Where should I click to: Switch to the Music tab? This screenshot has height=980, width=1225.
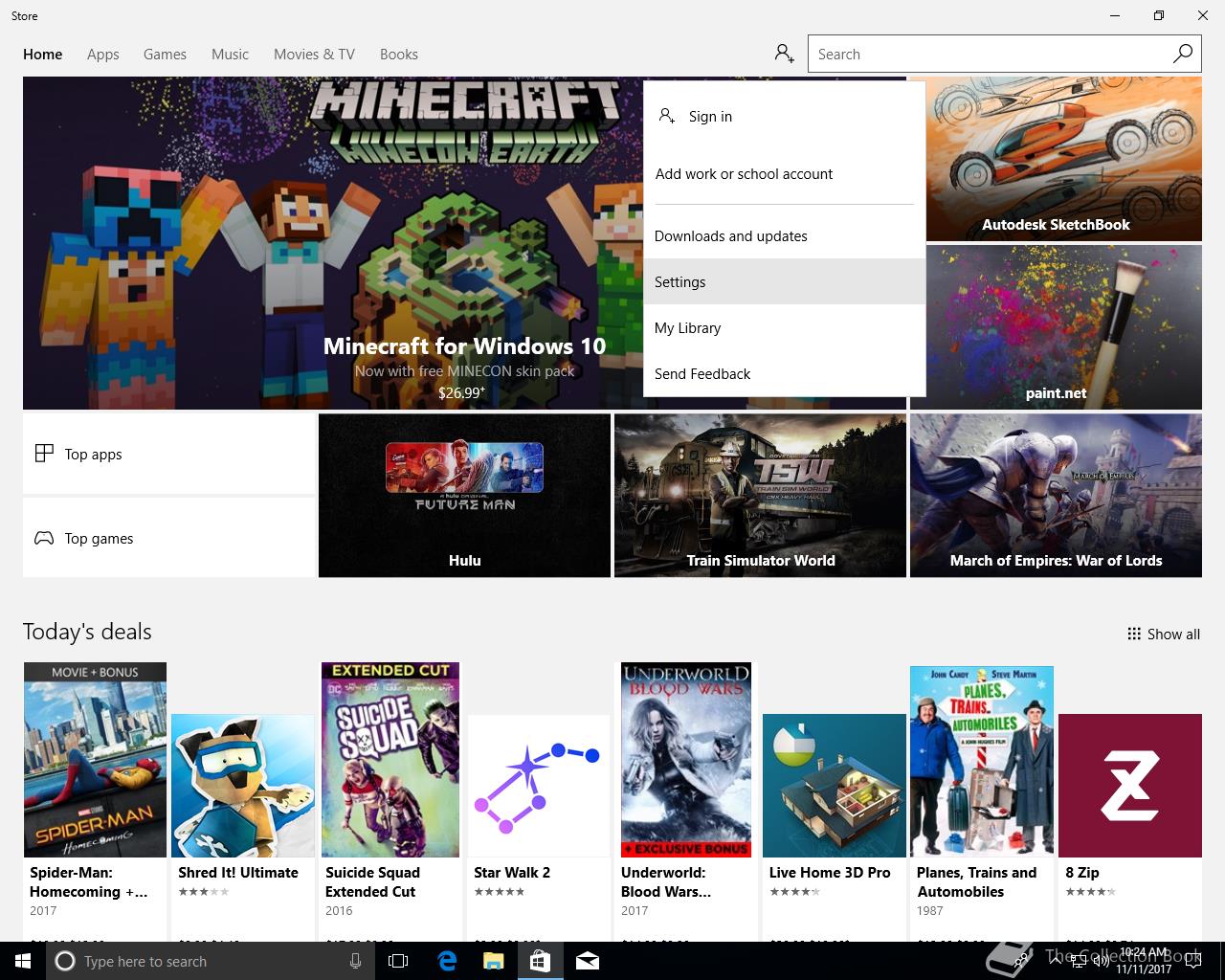(230, 54)
